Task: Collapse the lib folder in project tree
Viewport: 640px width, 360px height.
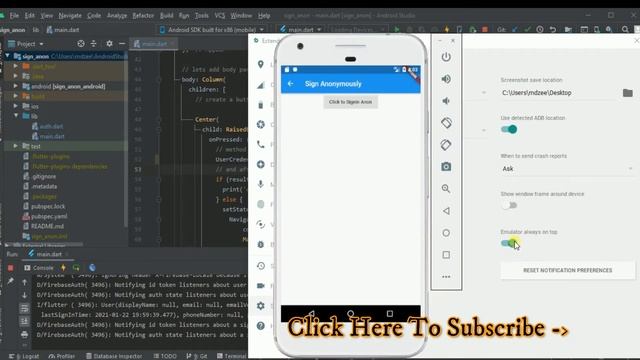Action: pos(16,116)
